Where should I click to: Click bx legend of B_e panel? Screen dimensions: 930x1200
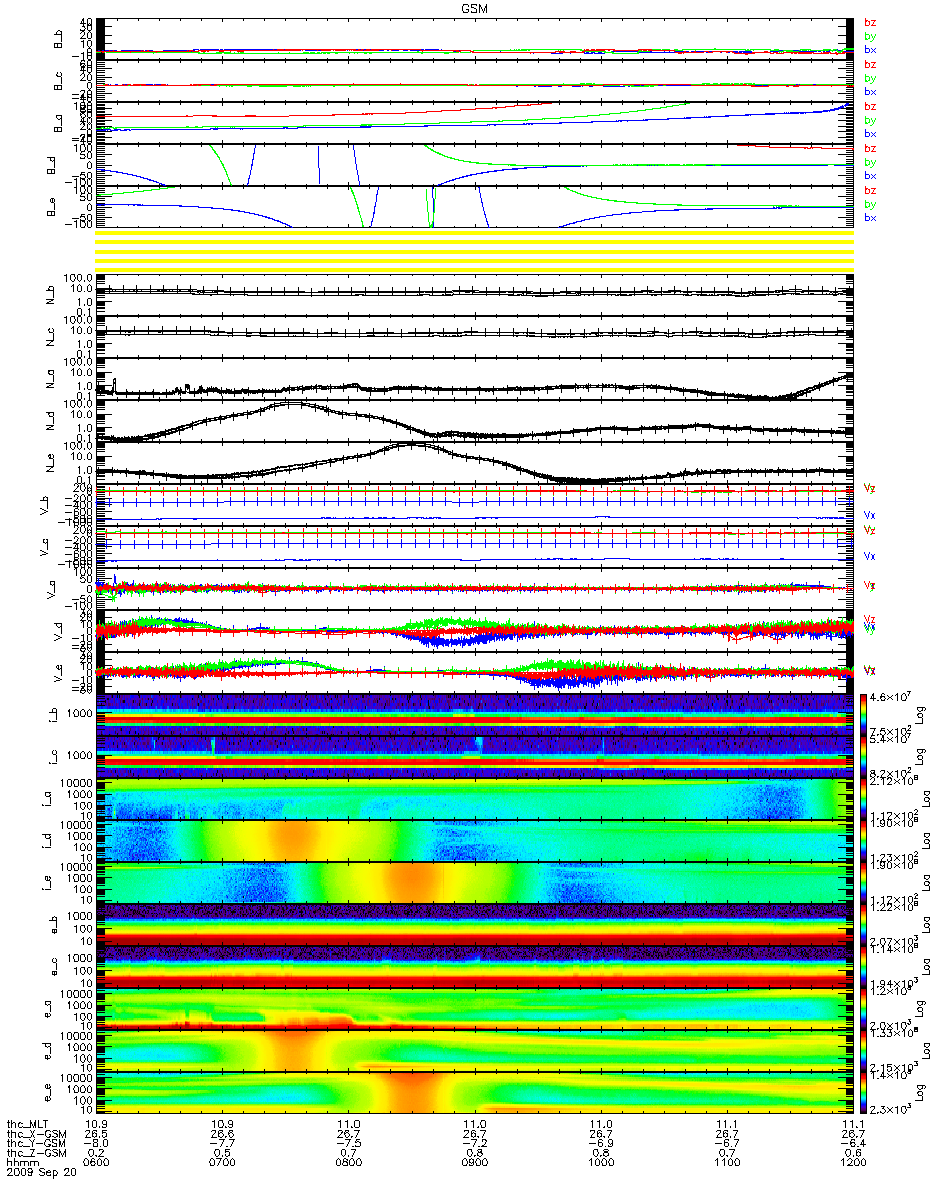point(870,217)
